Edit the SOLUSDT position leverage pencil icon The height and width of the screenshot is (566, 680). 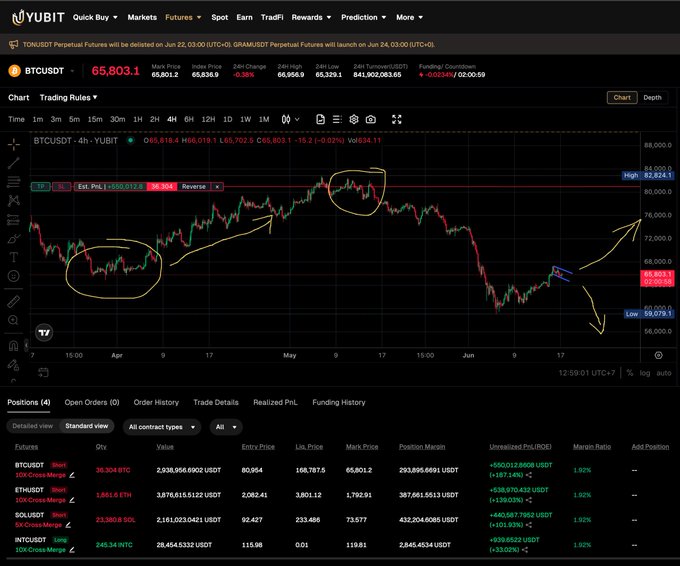coord(68,525)
